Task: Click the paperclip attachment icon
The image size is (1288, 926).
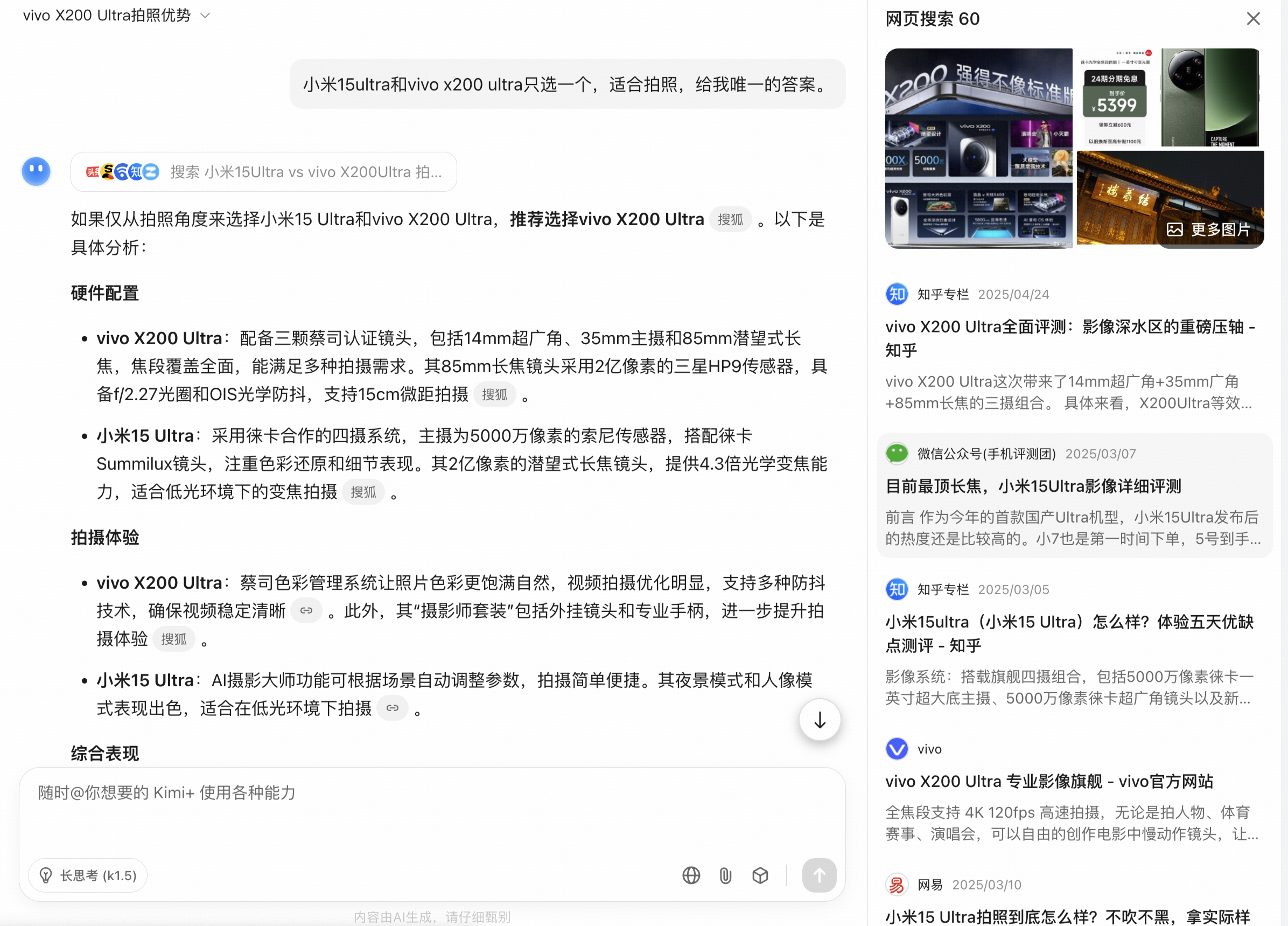Action: [725, 875]
